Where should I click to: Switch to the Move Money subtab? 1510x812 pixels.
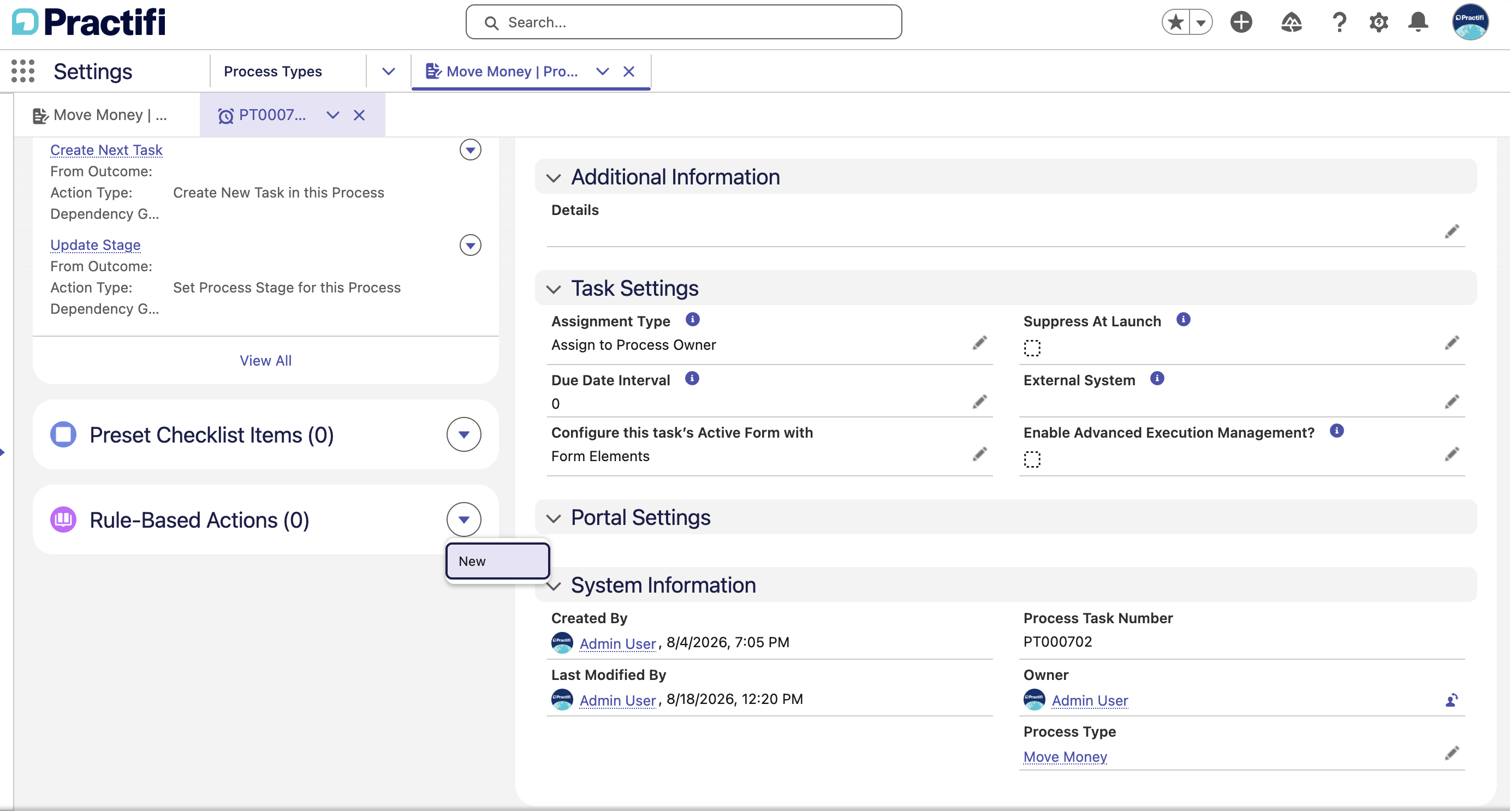point(100,115)
